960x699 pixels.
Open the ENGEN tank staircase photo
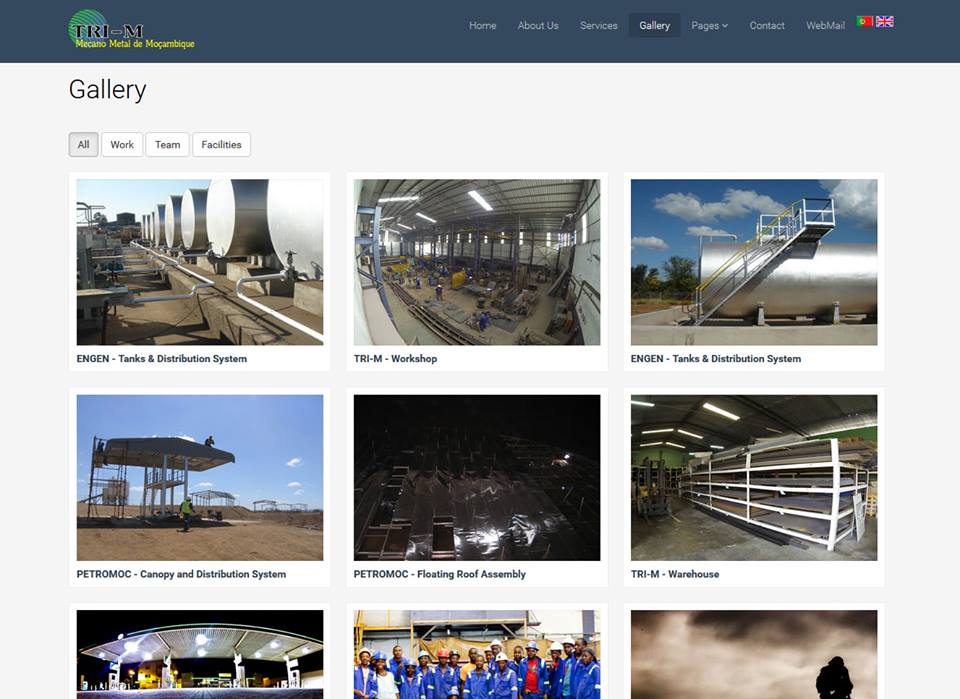754,262
